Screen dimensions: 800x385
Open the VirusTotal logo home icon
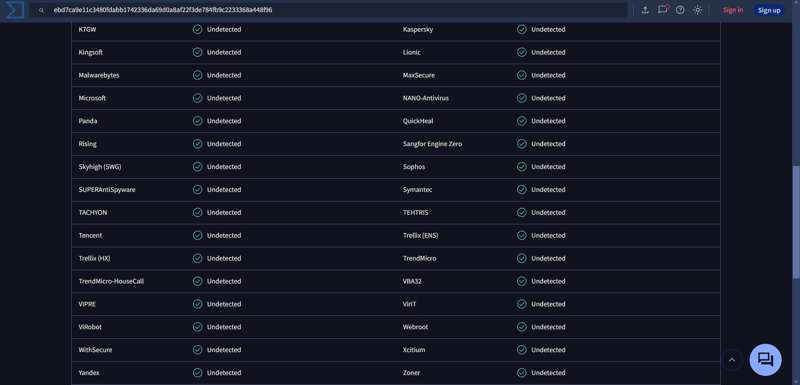pyautogui.click(x=15, y=10)
